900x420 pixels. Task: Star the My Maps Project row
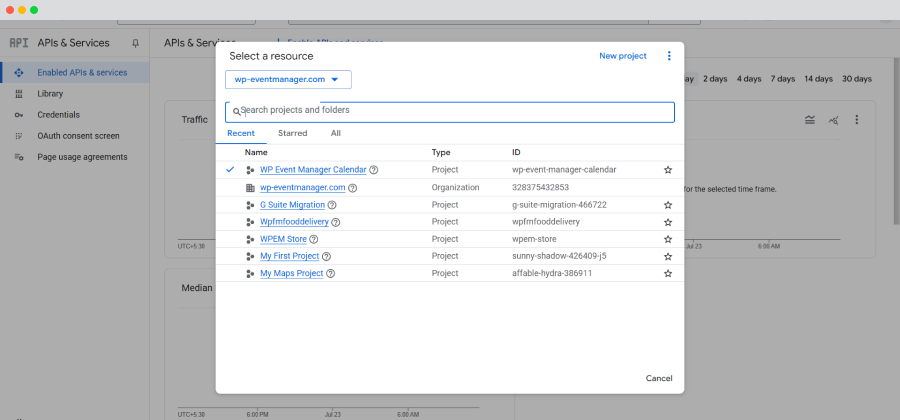click(668, 274)
